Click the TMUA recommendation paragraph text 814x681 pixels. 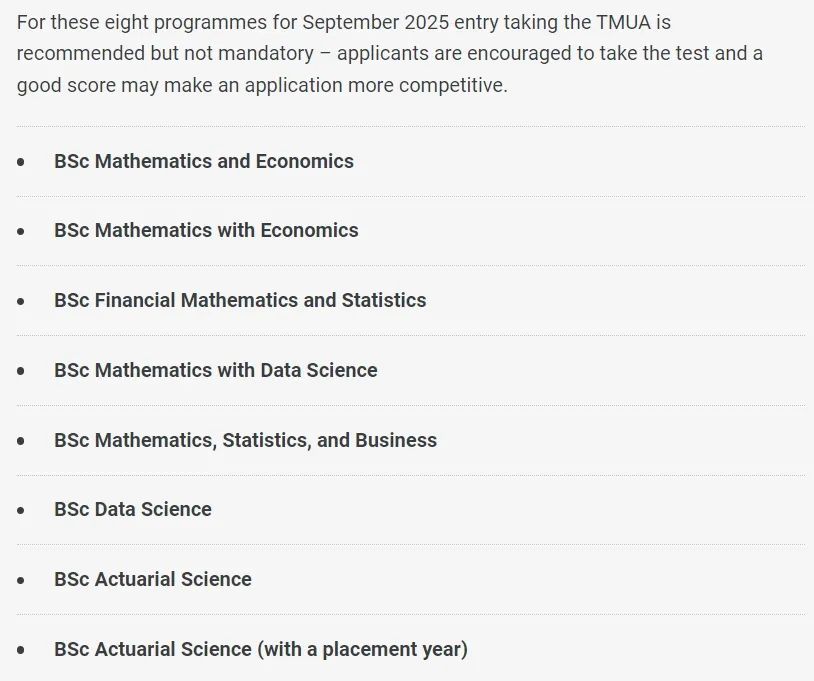pos(389,54)
